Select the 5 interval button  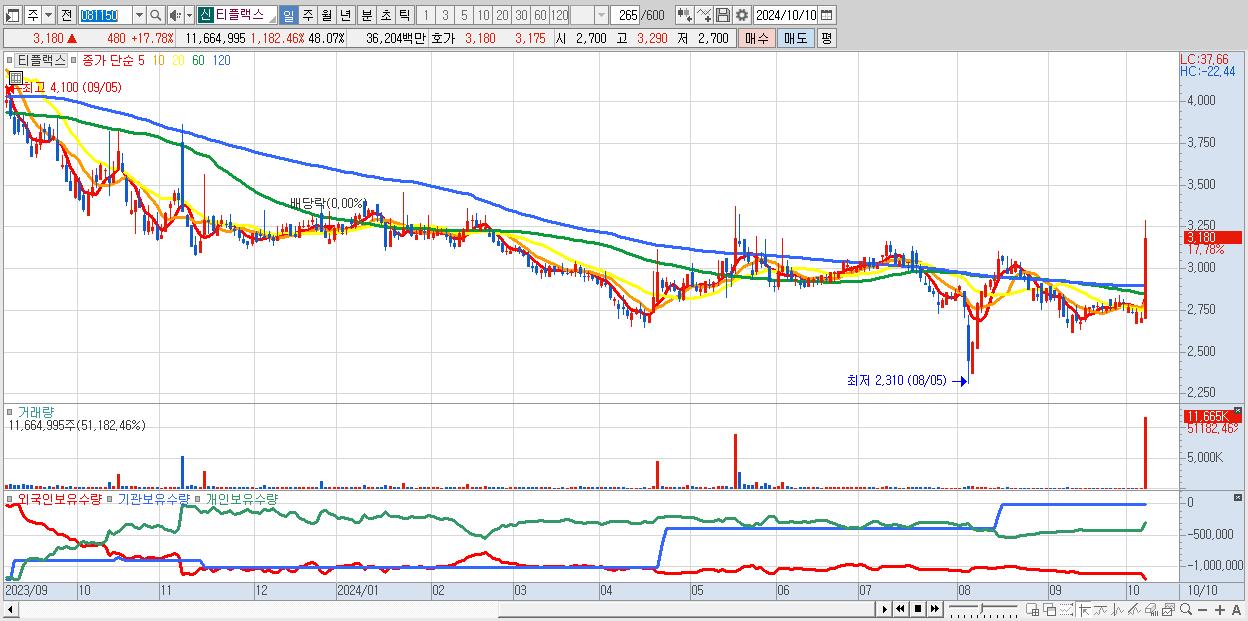[x=464, y=15]
